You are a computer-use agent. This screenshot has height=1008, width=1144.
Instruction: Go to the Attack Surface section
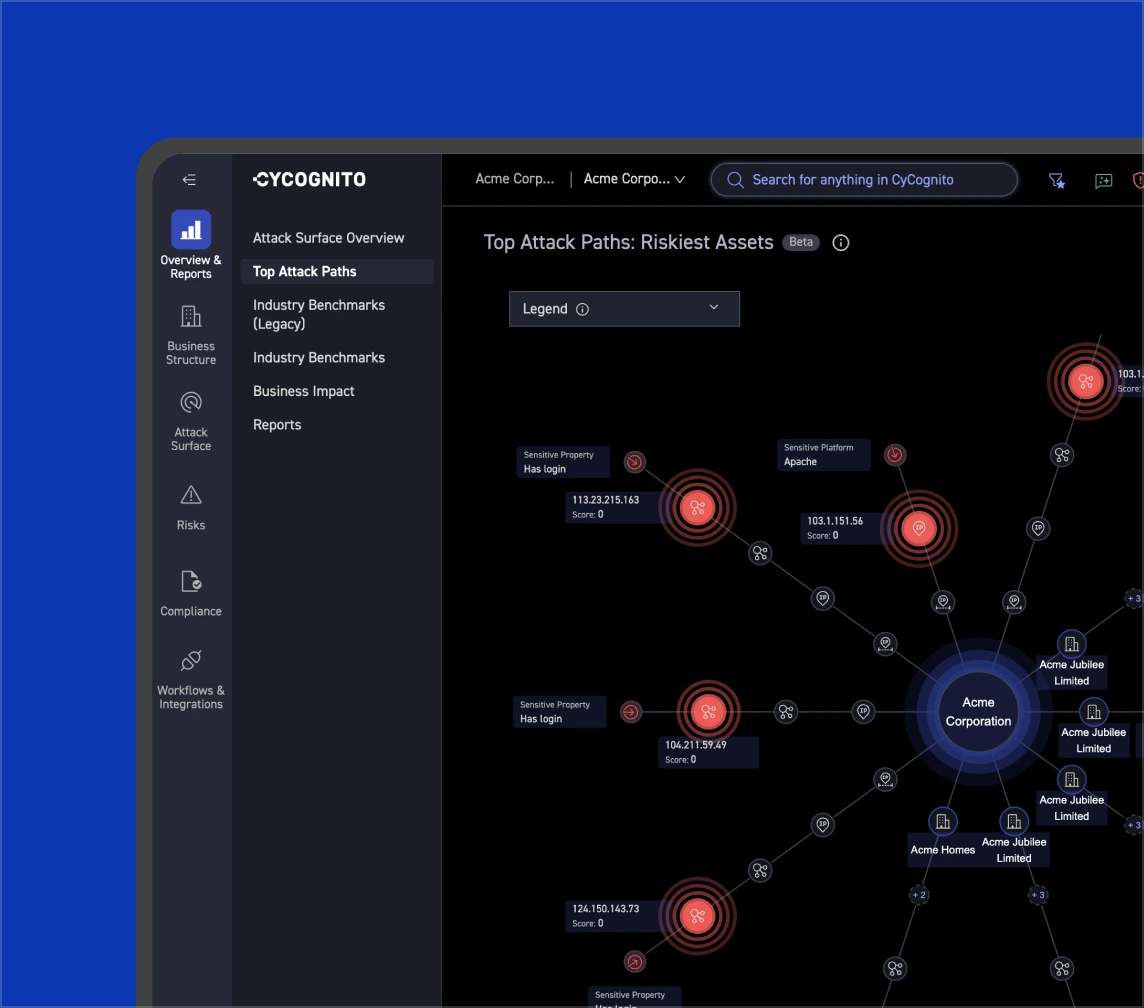point(190,421)
